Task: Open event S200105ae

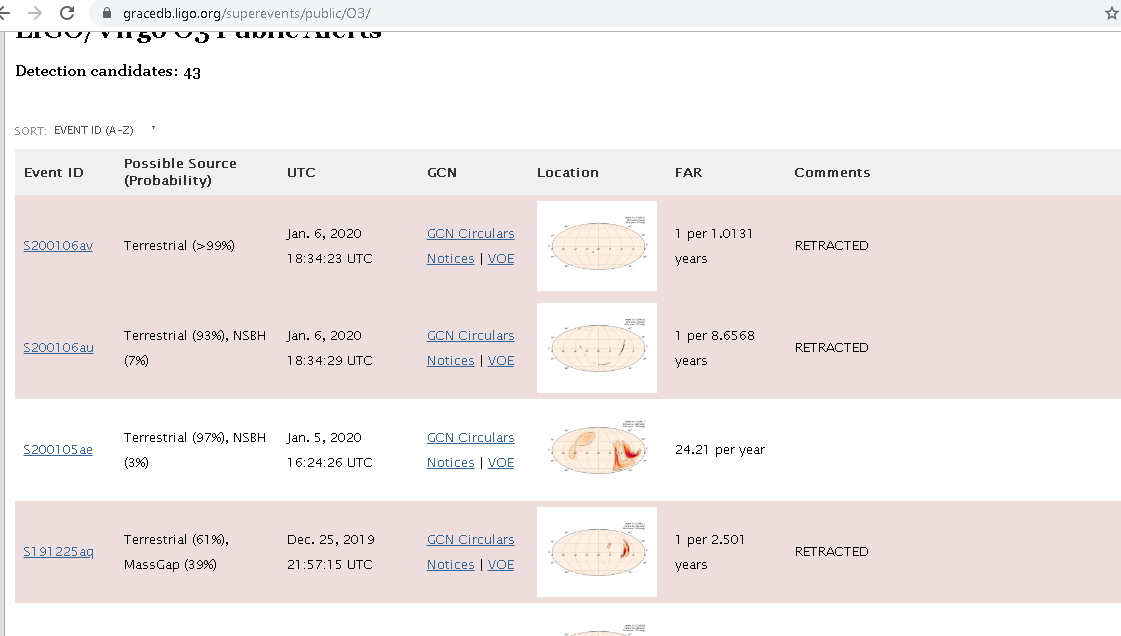Action: click(x=58, y=449)
